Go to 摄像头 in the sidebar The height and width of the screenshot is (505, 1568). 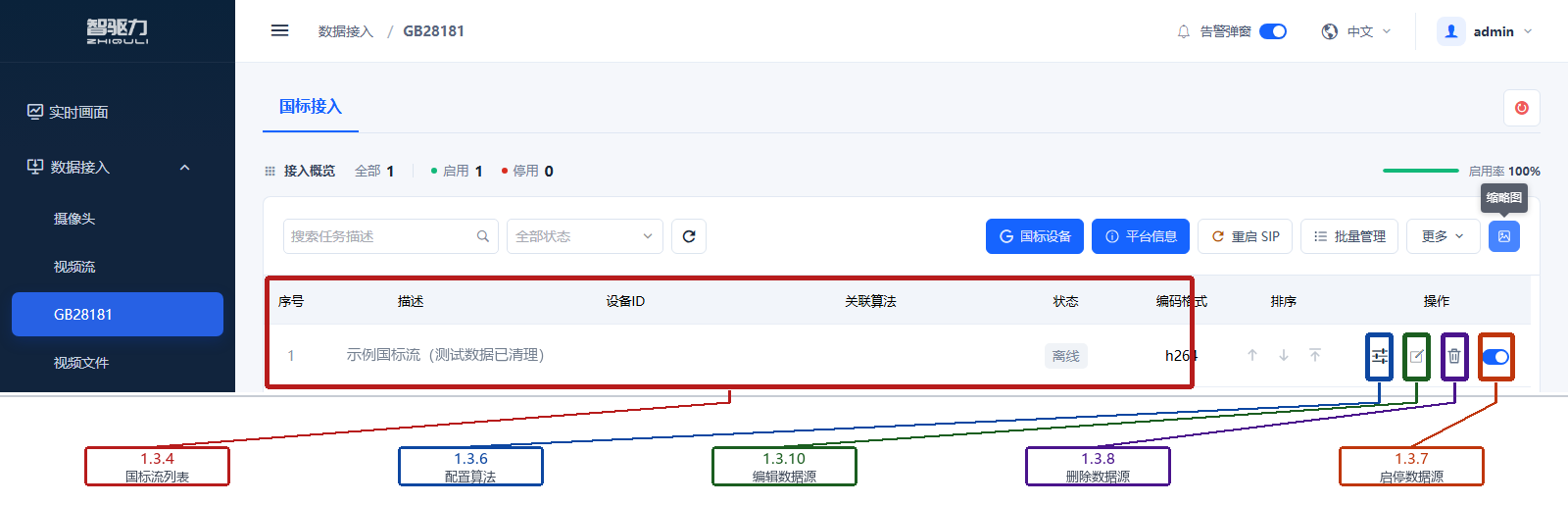tap(118, 219)
